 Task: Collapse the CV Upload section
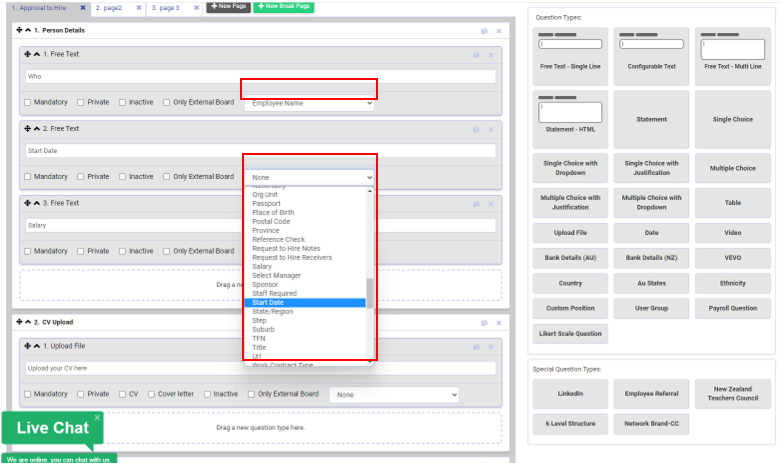pyautogui.click(x=28, y=322)
